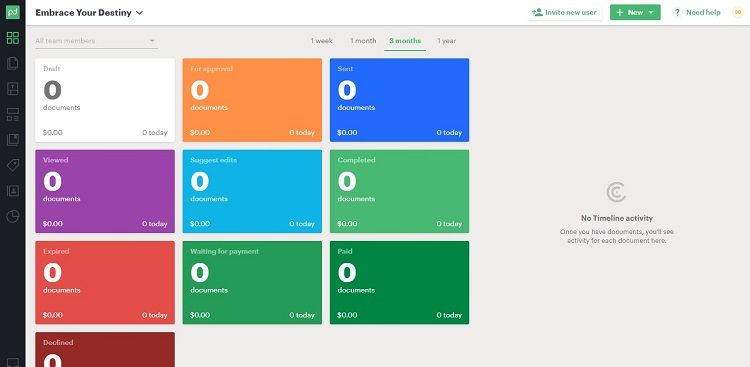The height and width of the screenshot is (367, 750).
Task: Expand the Embrace Your Destiny workspace chevron
Action: [140, 13]
